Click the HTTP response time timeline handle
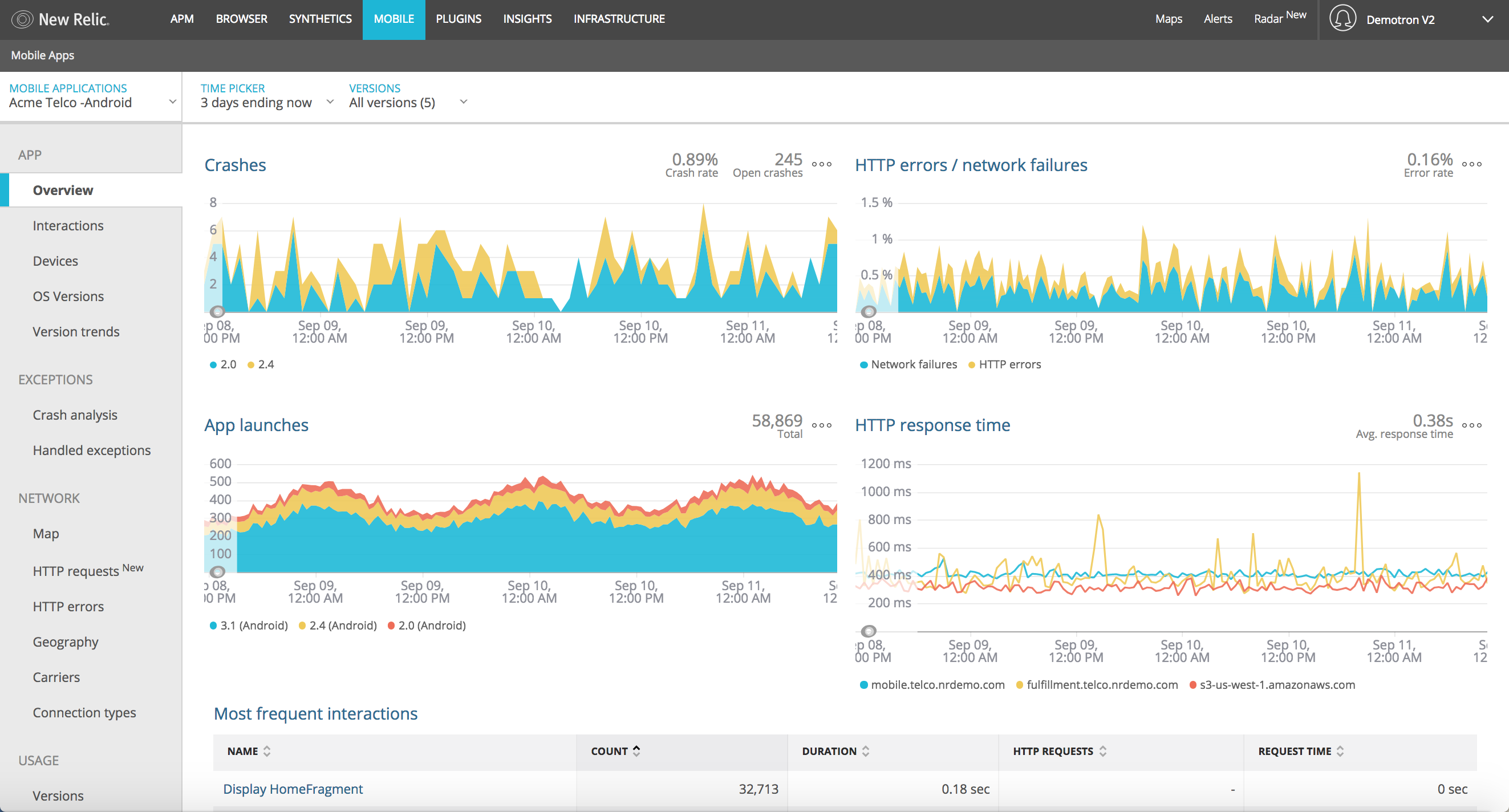 coord(869,631)
